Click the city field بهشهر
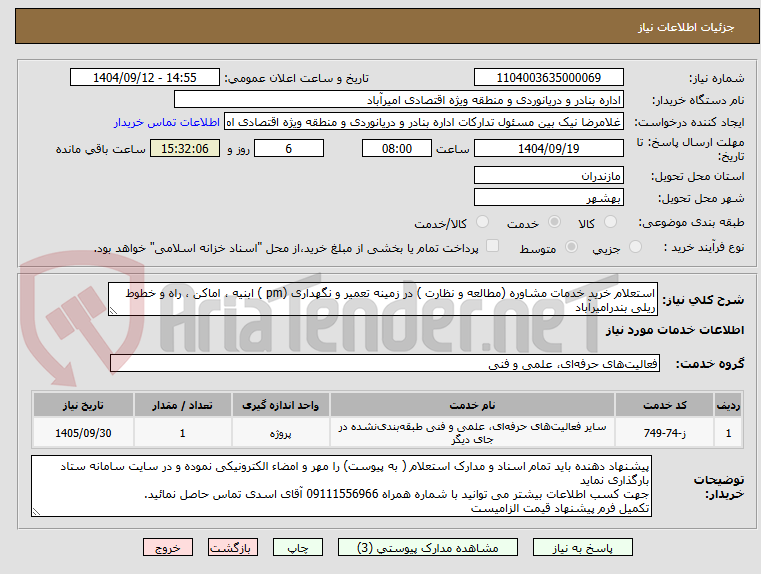The height and width of the screenshot is (574, 761). click(548, 198)
